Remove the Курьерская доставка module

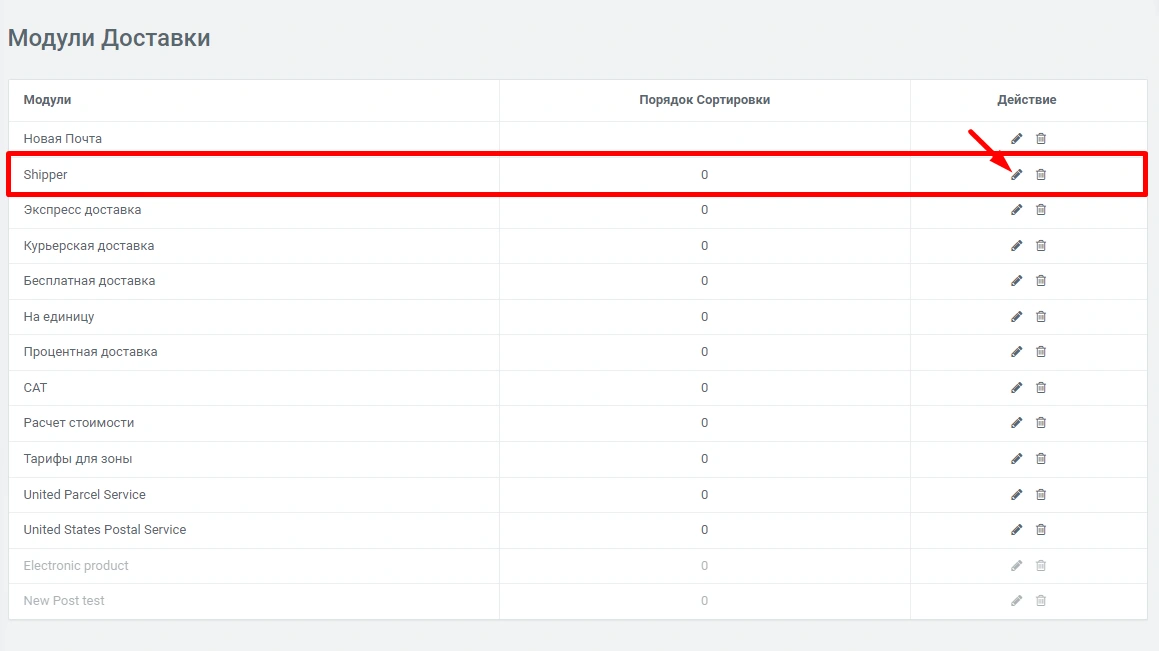tap(1040, 245)
